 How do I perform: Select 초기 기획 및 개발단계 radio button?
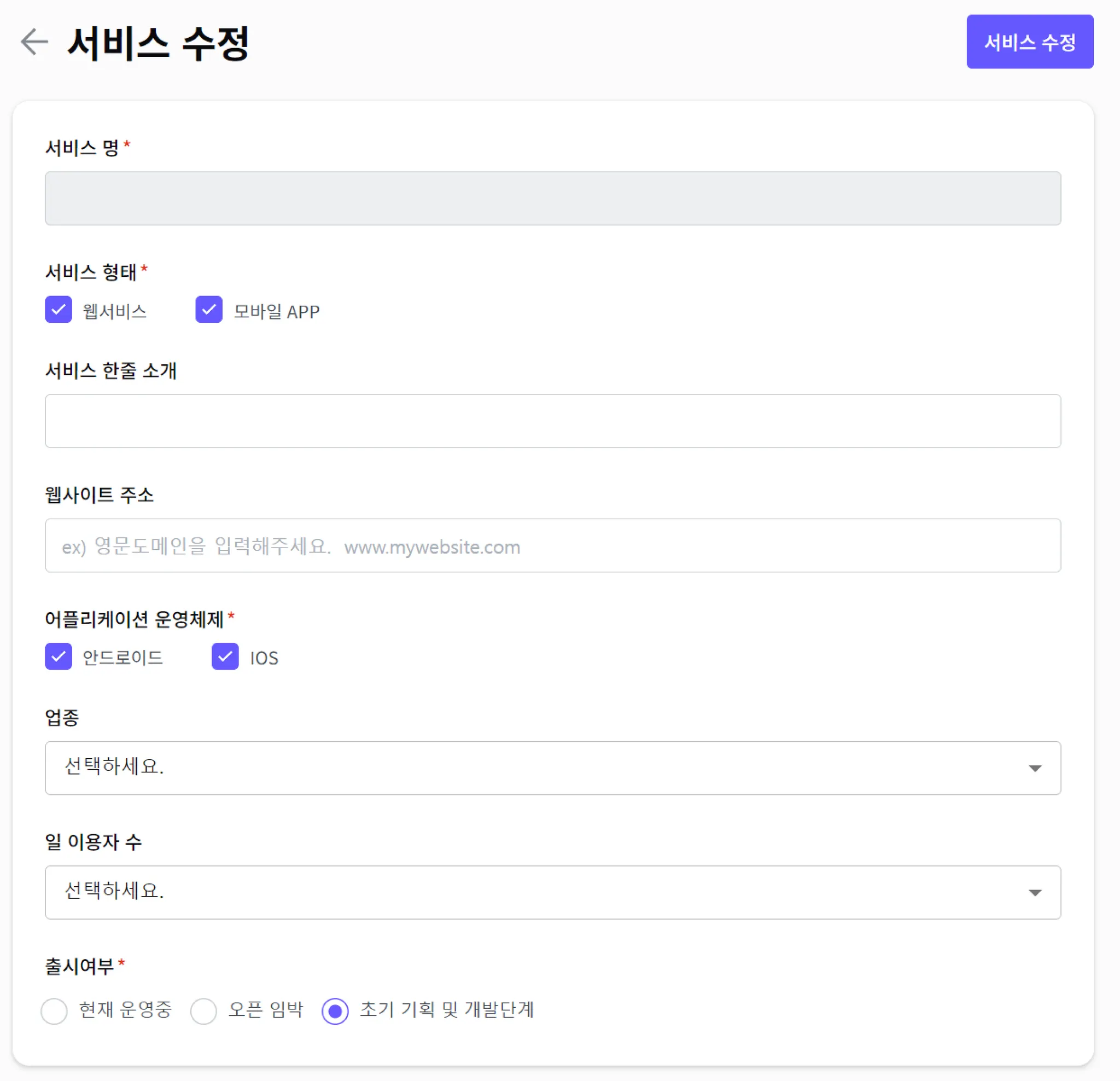tap(335, 1010)
